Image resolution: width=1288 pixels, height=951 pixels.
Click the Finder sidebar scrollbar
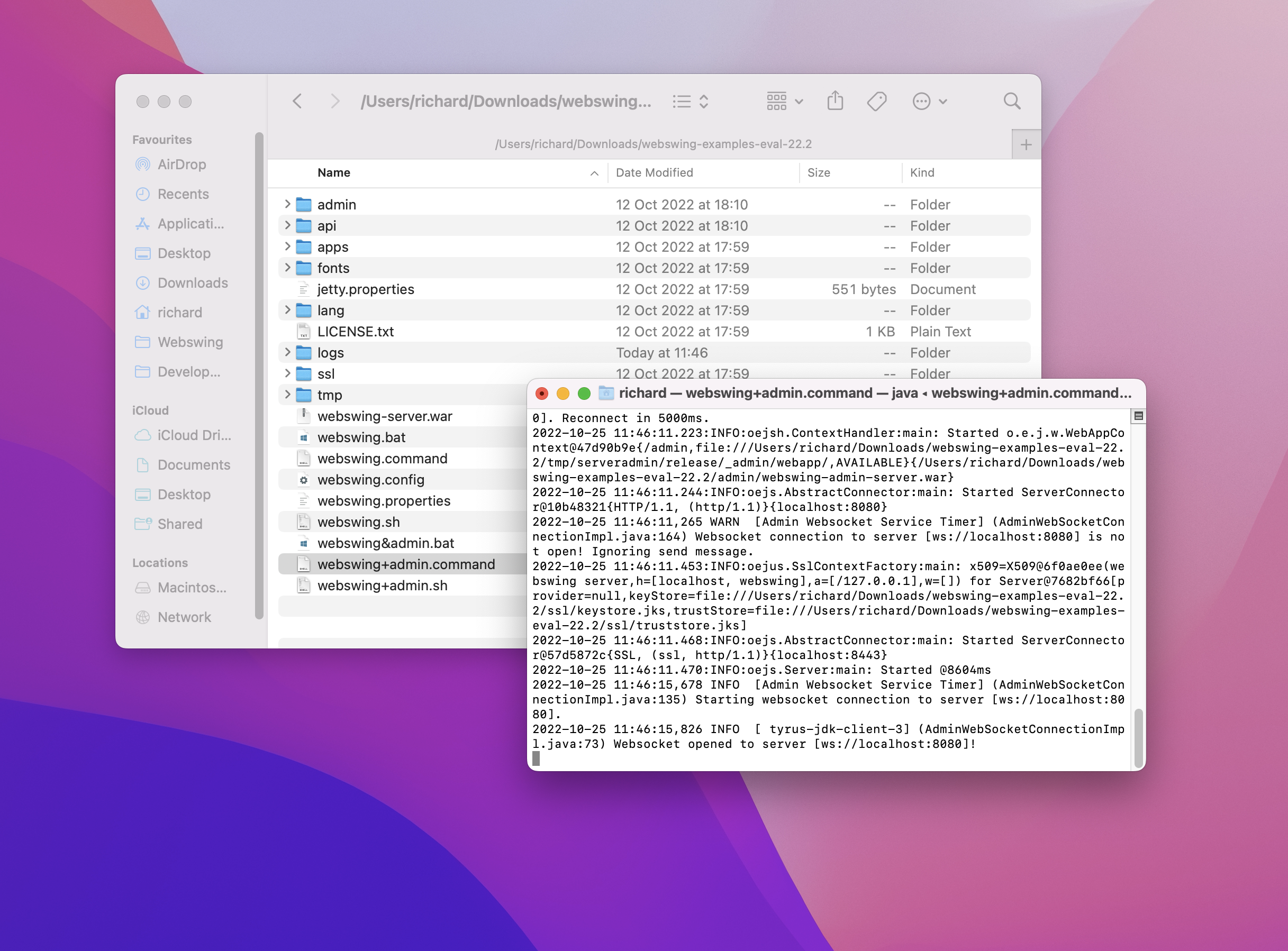click(259, 376)
